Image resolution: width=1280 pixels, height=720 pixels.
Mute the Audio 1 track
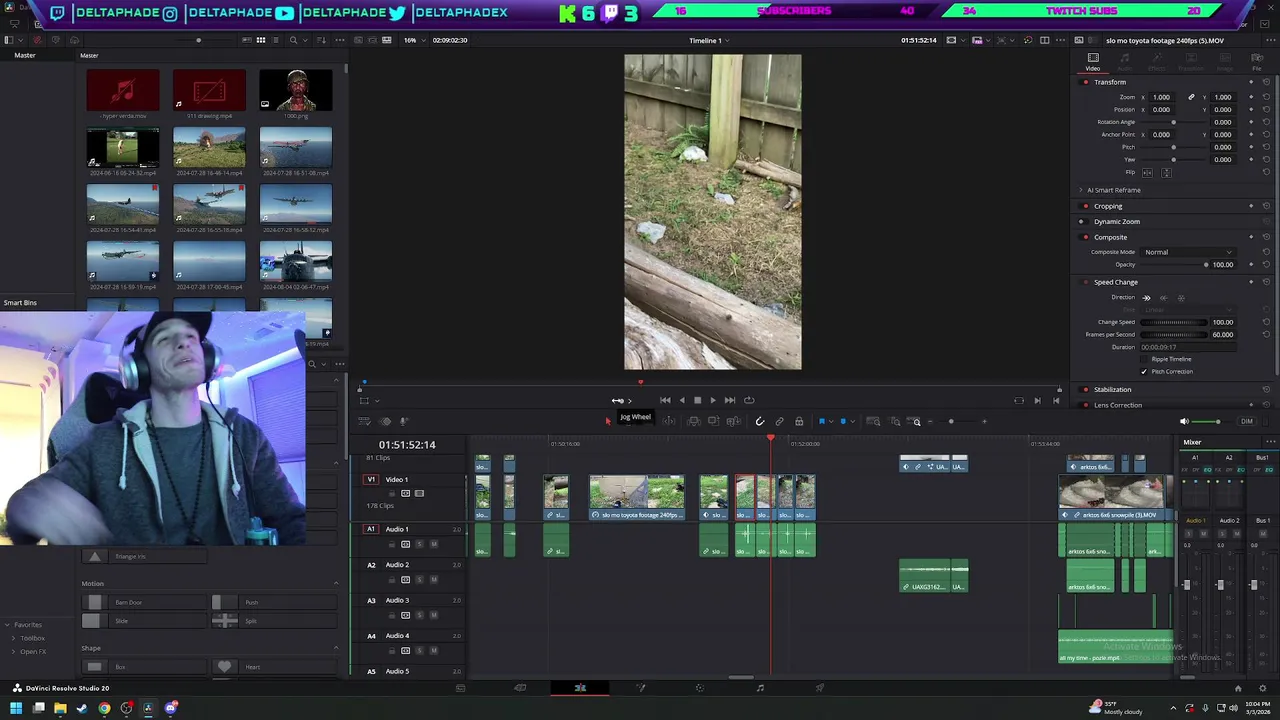click(434, 544)
